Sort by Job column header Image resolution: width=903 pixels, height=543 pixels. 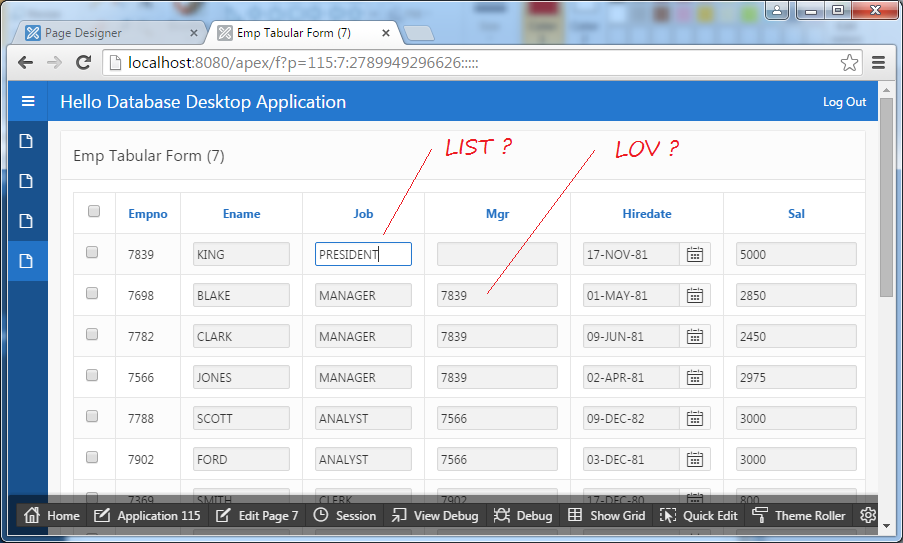pyautogui.click(x=363, y=214)
